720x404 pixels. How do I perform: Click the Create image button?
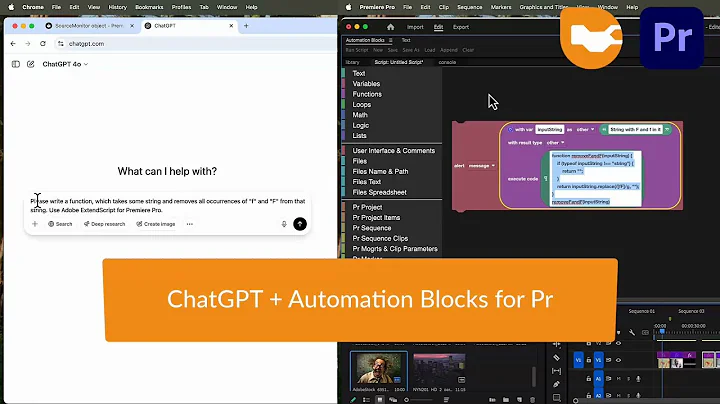click(156, 224)
